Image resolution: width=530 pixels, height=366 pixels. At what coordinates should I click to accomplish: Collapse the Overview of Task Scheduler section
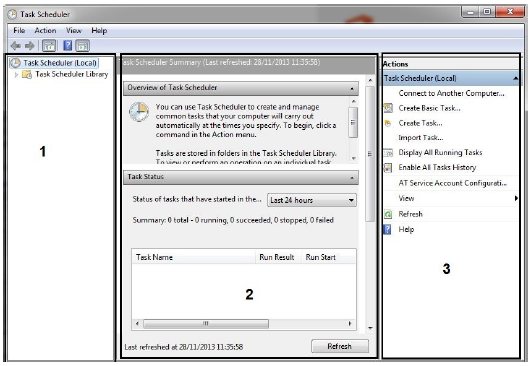pos(352,89)
